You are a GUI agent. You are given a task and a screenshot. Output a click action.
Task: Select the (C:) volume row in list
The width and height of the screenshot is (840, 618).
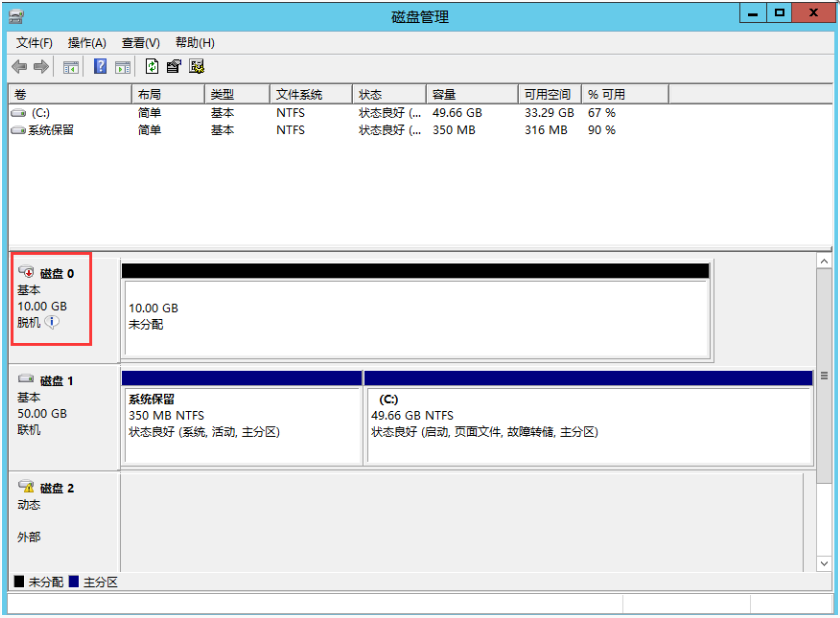(x=40, y=113)
